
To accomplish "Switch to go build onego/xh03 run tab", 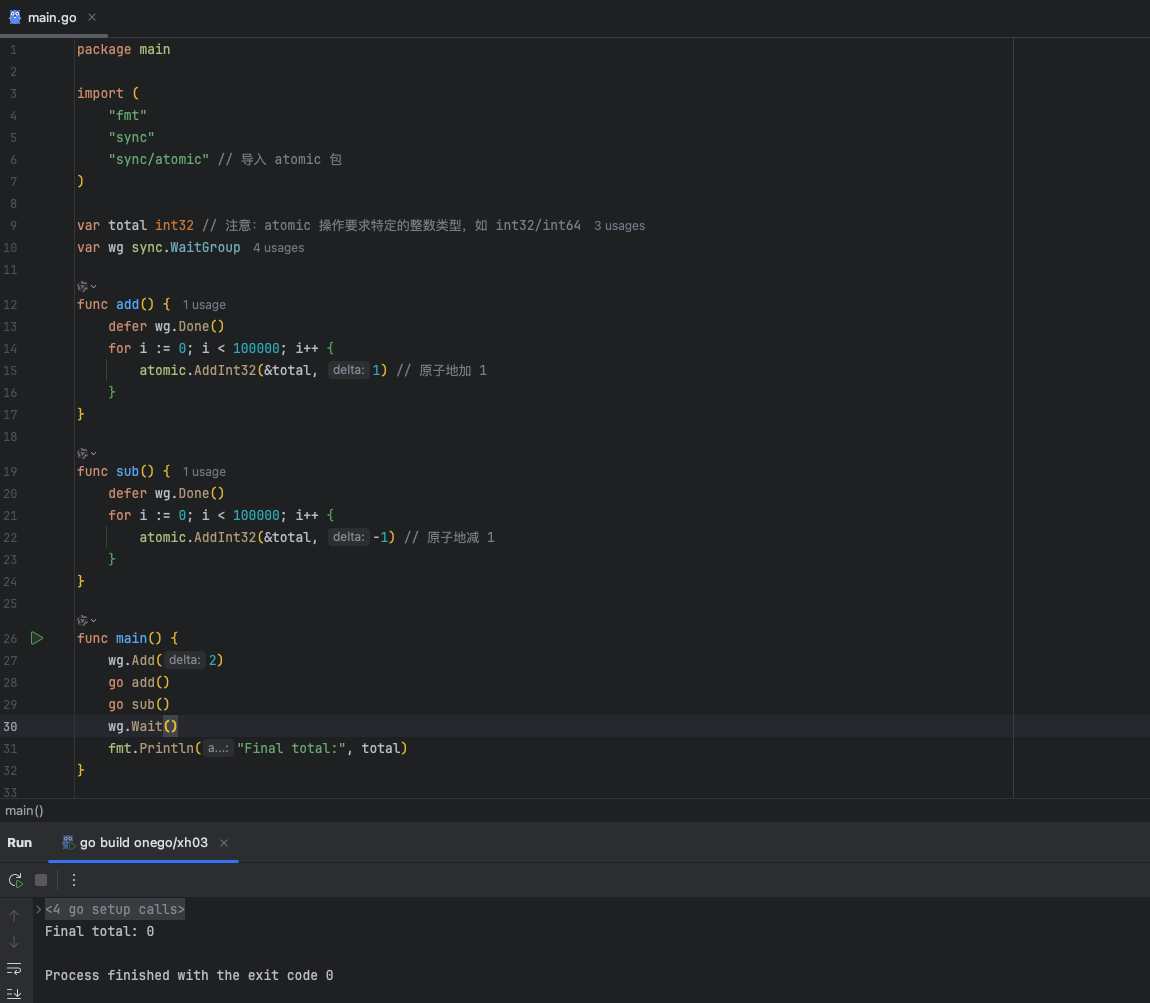I will pos(143,842).
